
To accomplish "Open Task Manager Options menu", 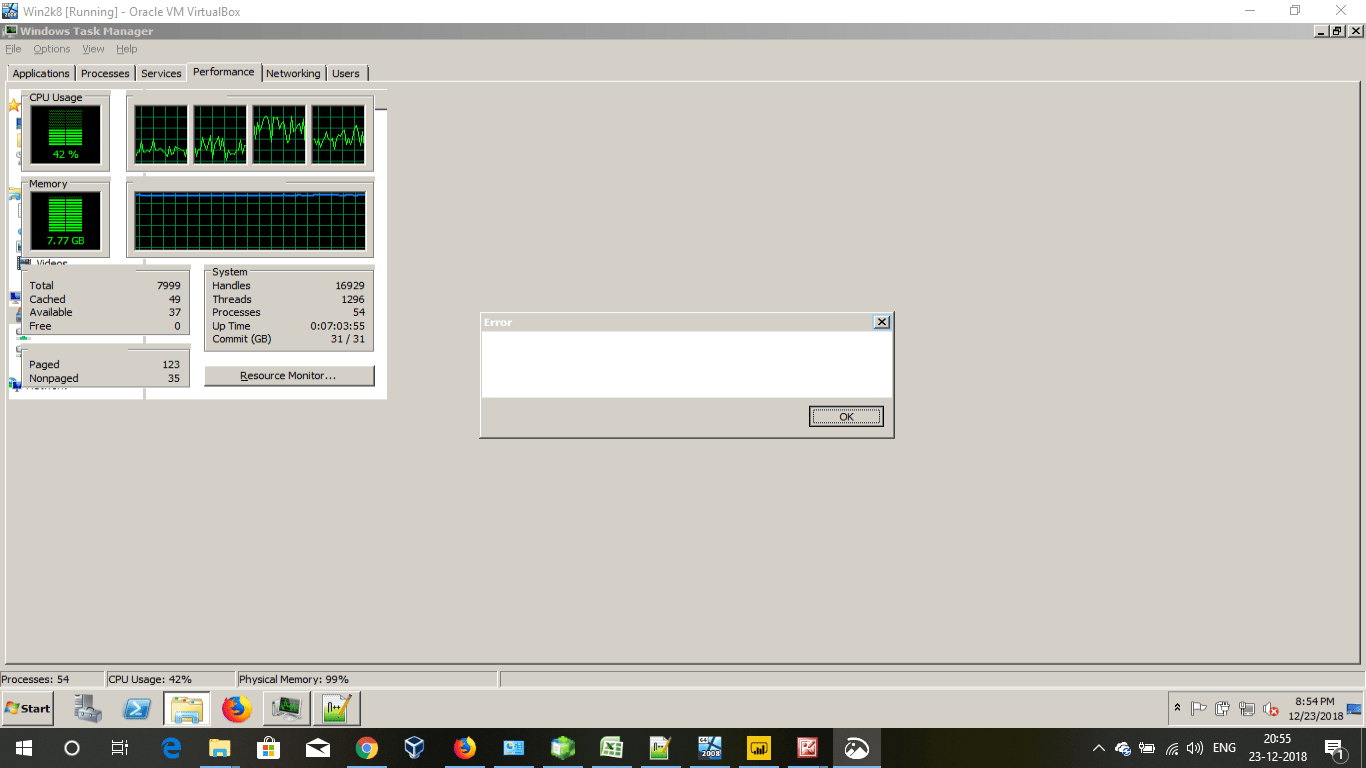I will pos(52,49).
